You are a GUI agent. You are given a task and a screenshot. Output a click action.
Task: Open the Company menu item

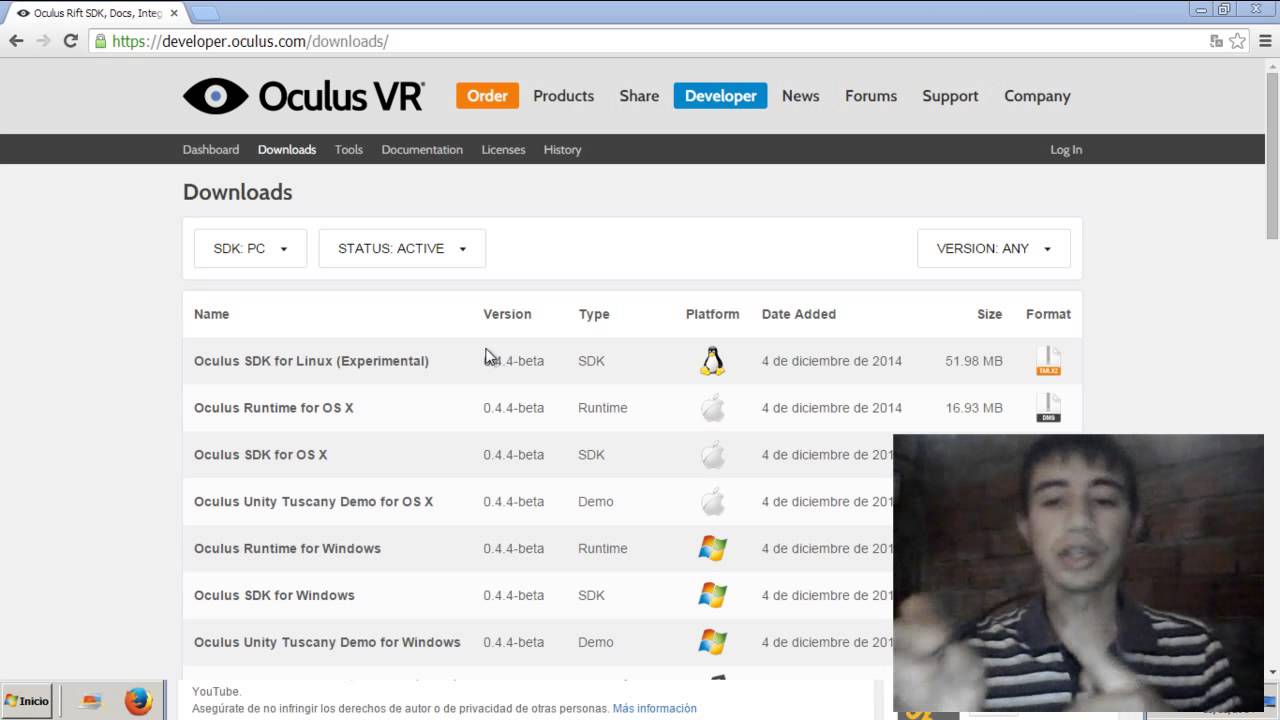point(1037,96)
